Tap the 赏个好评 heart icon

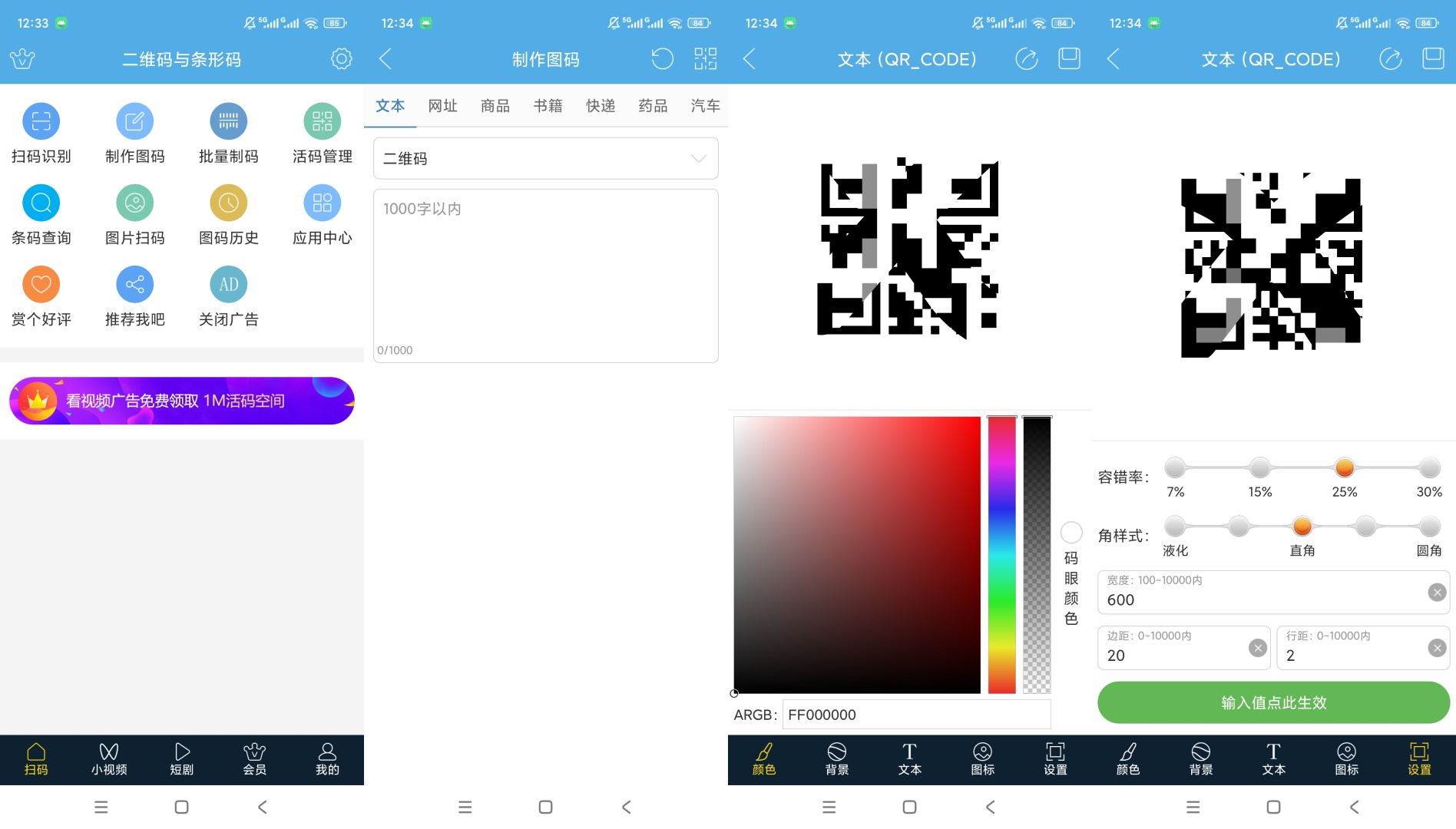[x=41, y=284]
